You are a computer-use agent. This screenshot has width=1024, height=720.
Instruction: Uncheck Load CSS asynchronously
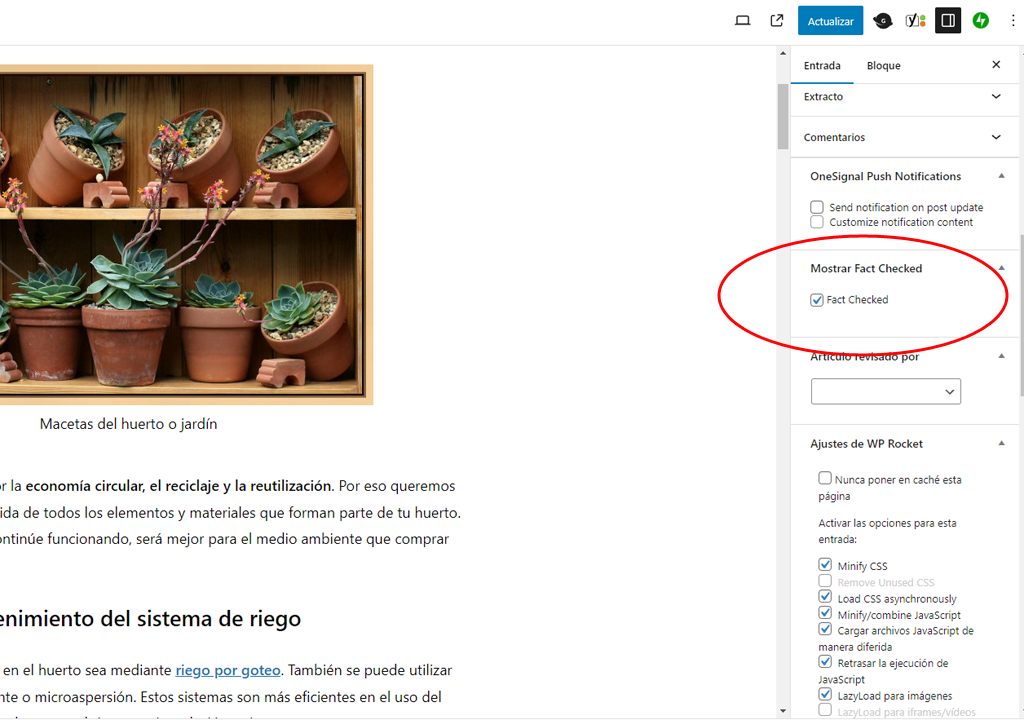point(825,597)
